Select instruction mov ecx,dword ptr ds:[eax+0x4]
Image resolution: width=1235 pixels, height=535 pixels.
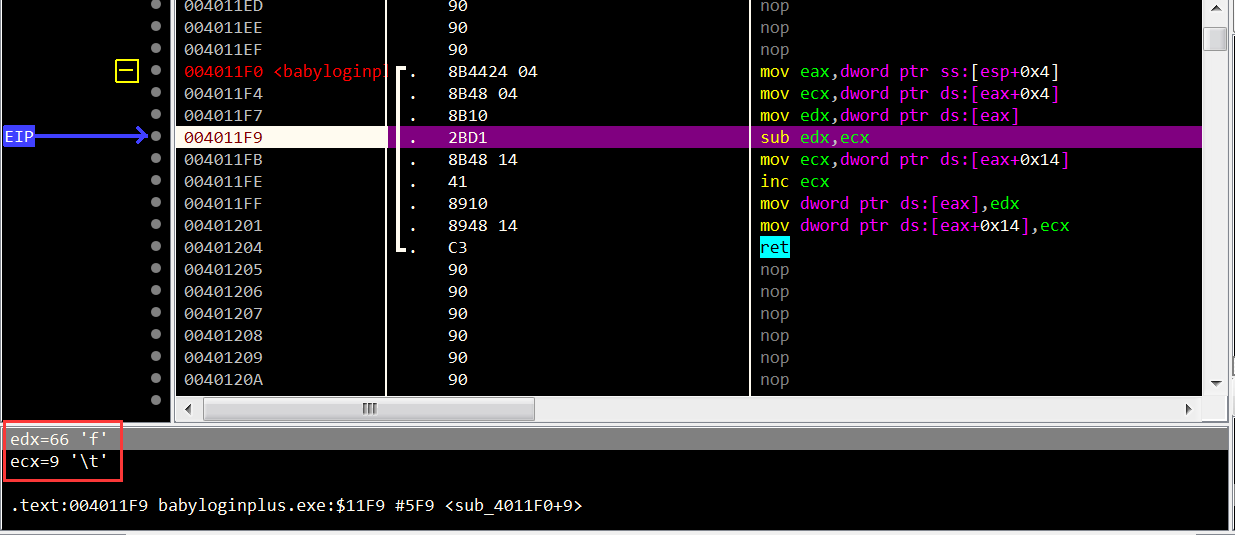click(x=909, y=94)
